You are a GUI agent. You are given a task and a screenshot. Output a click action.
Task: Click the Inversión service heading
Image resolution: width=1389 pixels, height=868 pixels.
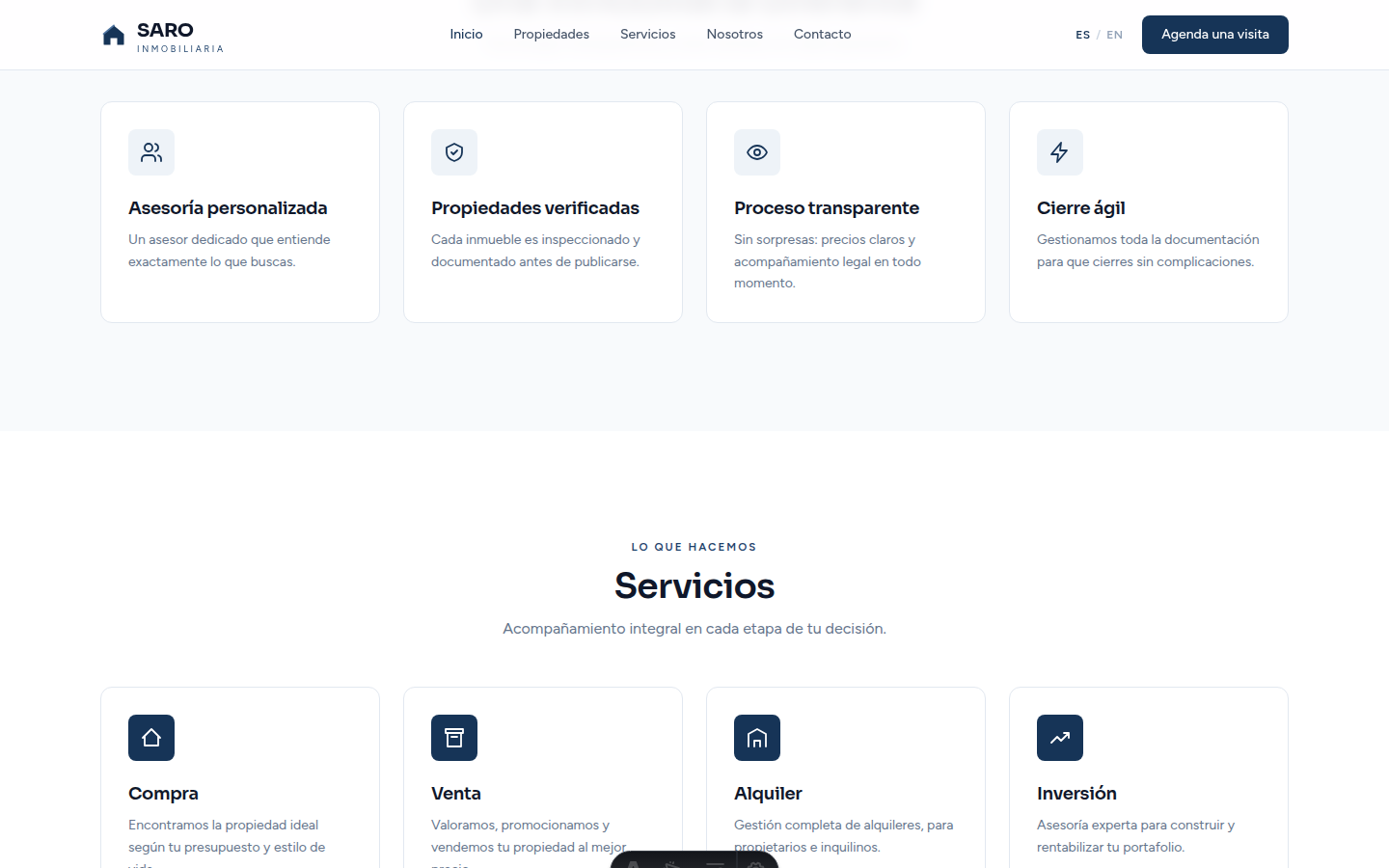coord(1076,794)
